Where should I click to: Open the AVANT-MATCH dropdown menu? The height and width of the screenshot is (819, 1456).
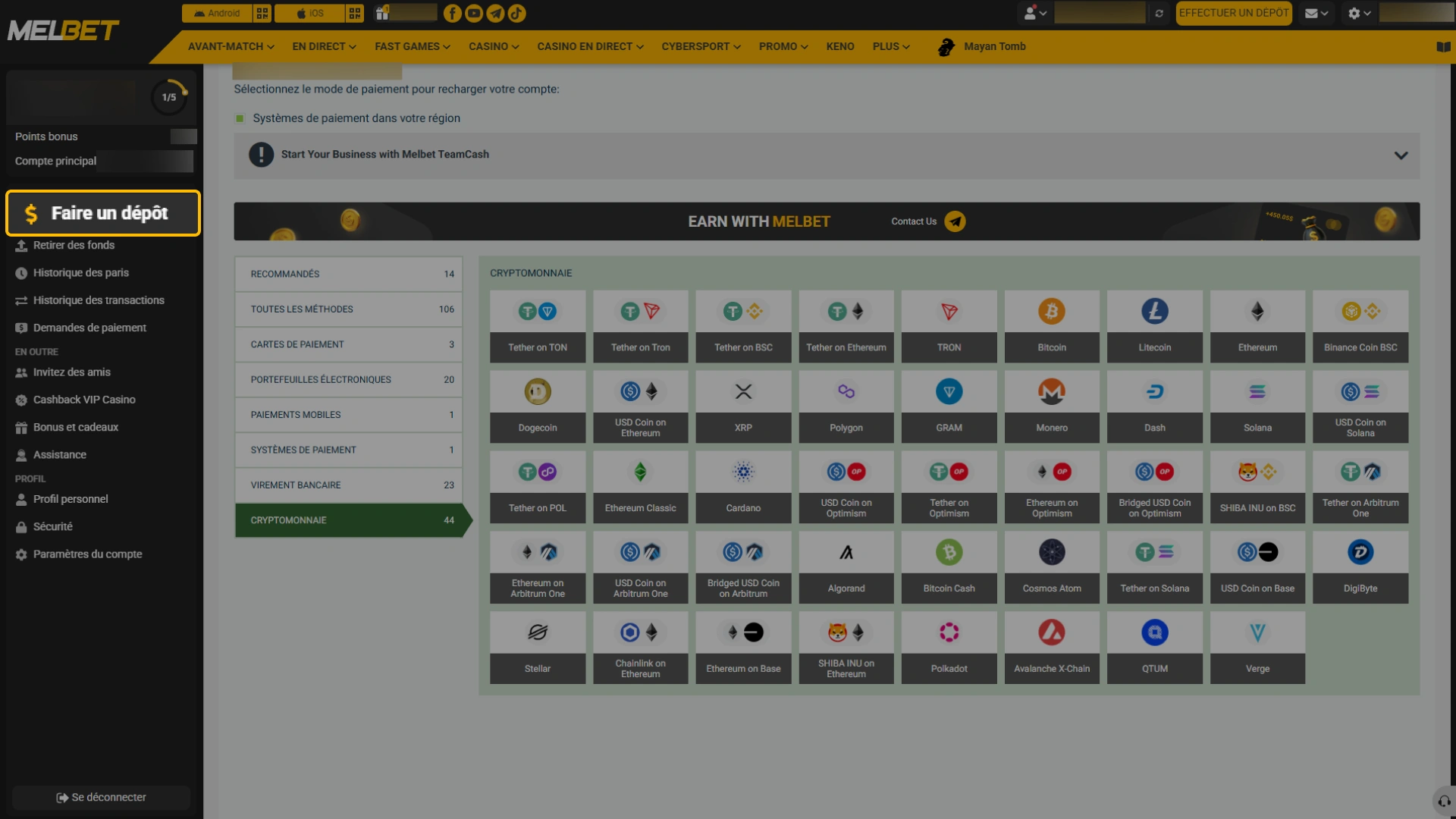click(x=231, y=46)
